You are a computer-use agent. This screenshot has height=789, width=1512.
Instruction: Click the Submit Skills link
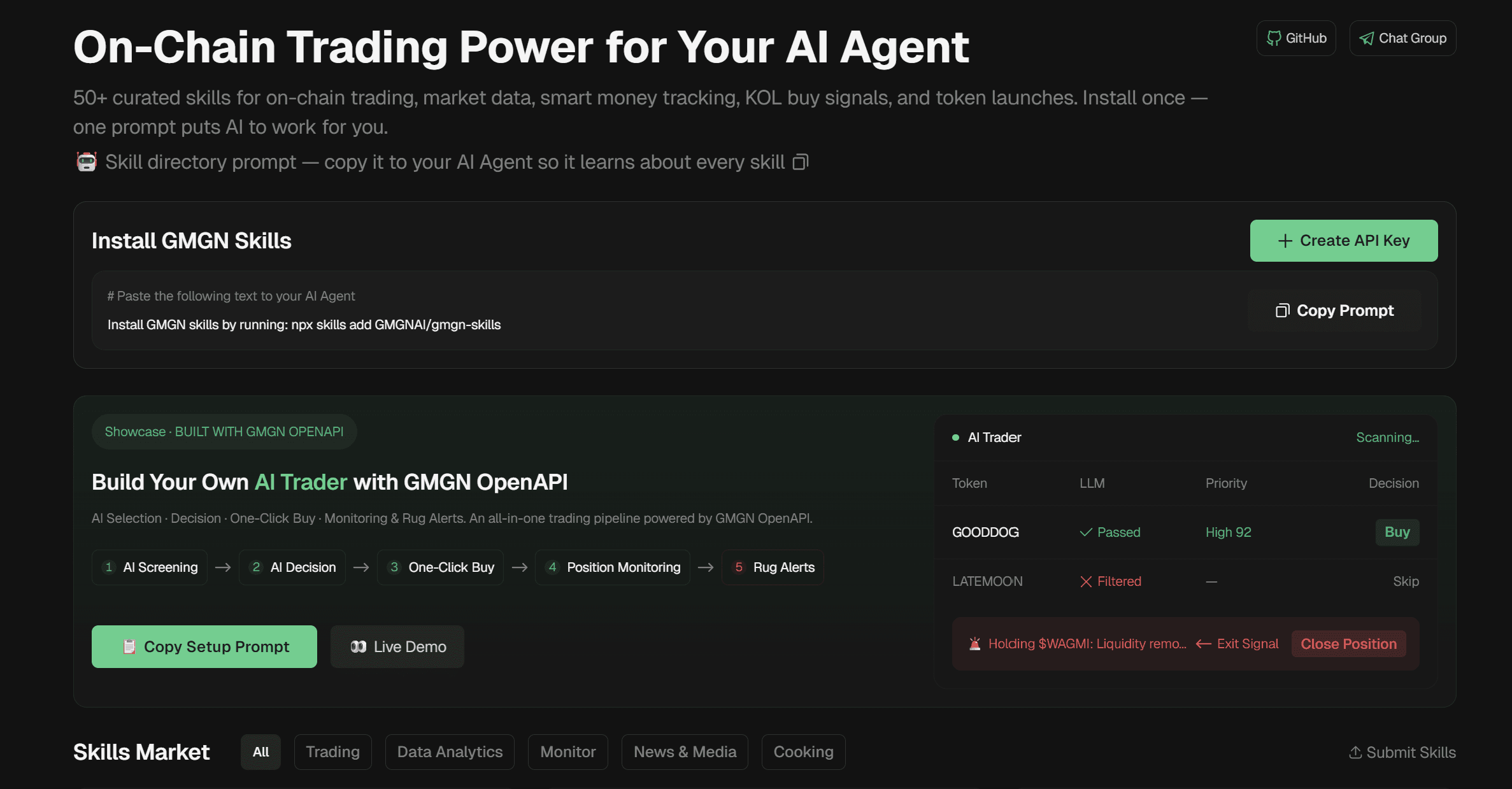point(1402,753)
